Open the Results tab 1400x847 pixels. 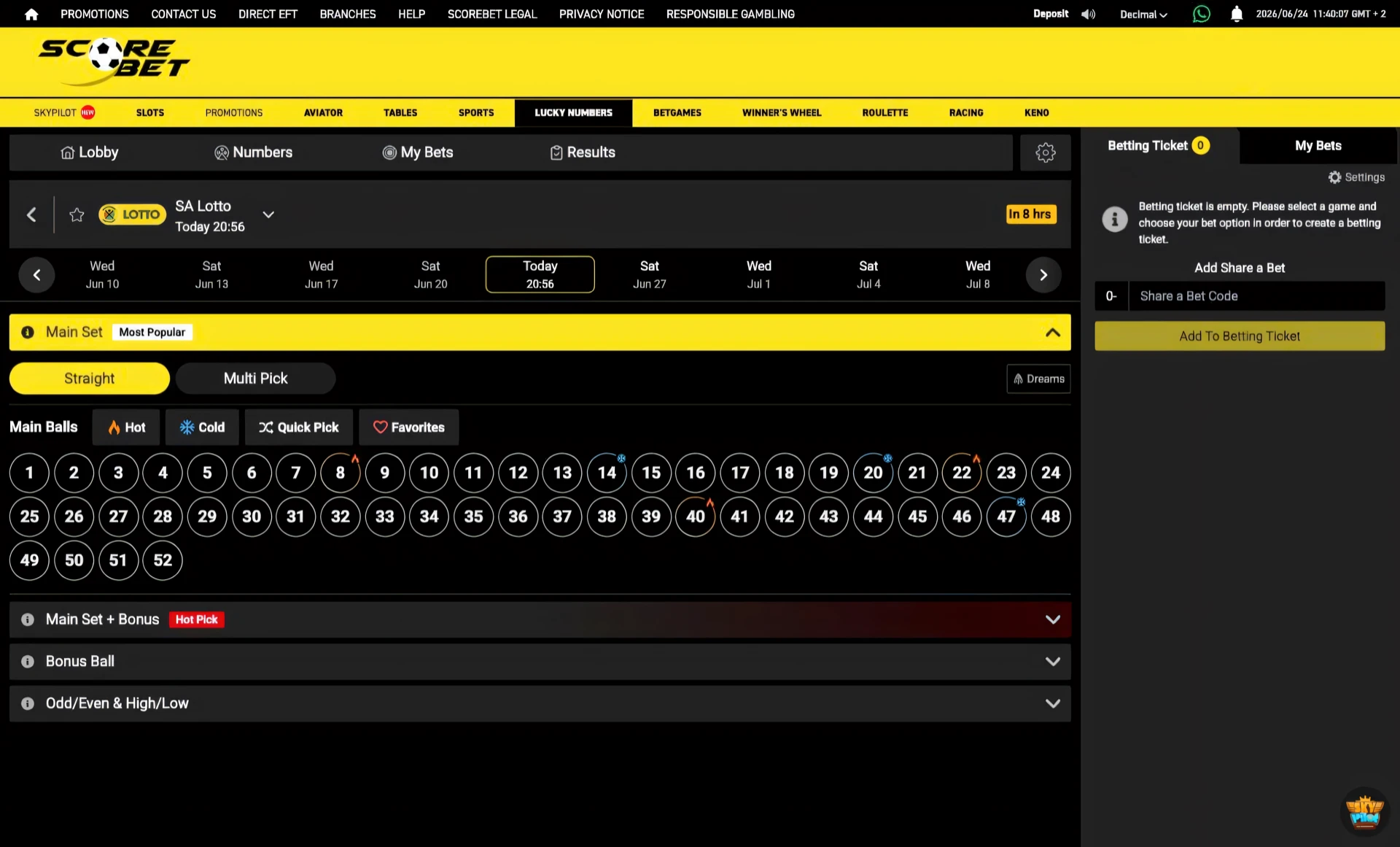[582, 152]
